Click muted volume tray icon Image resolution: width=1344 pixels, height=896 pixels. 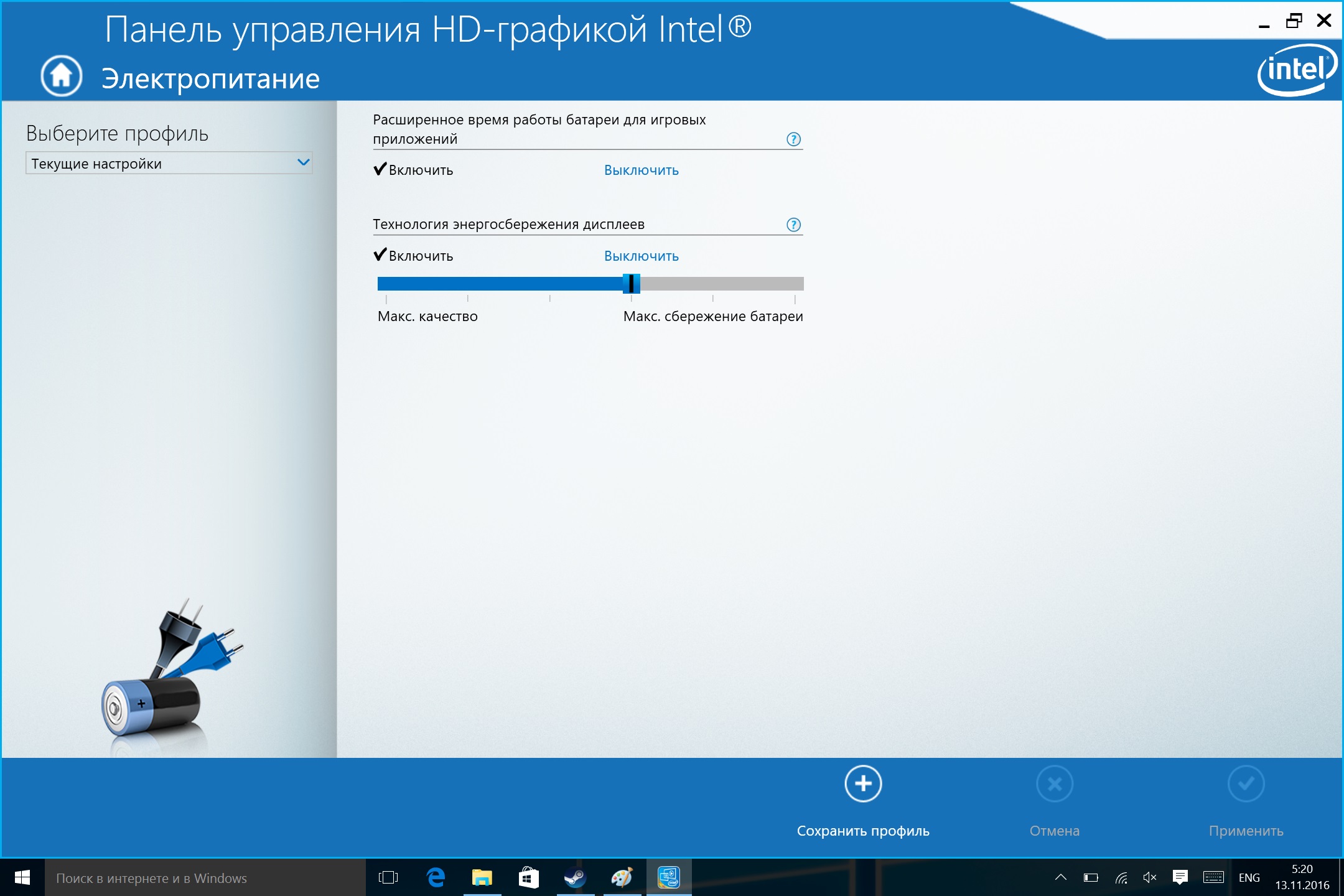(x=1150, y=877)
